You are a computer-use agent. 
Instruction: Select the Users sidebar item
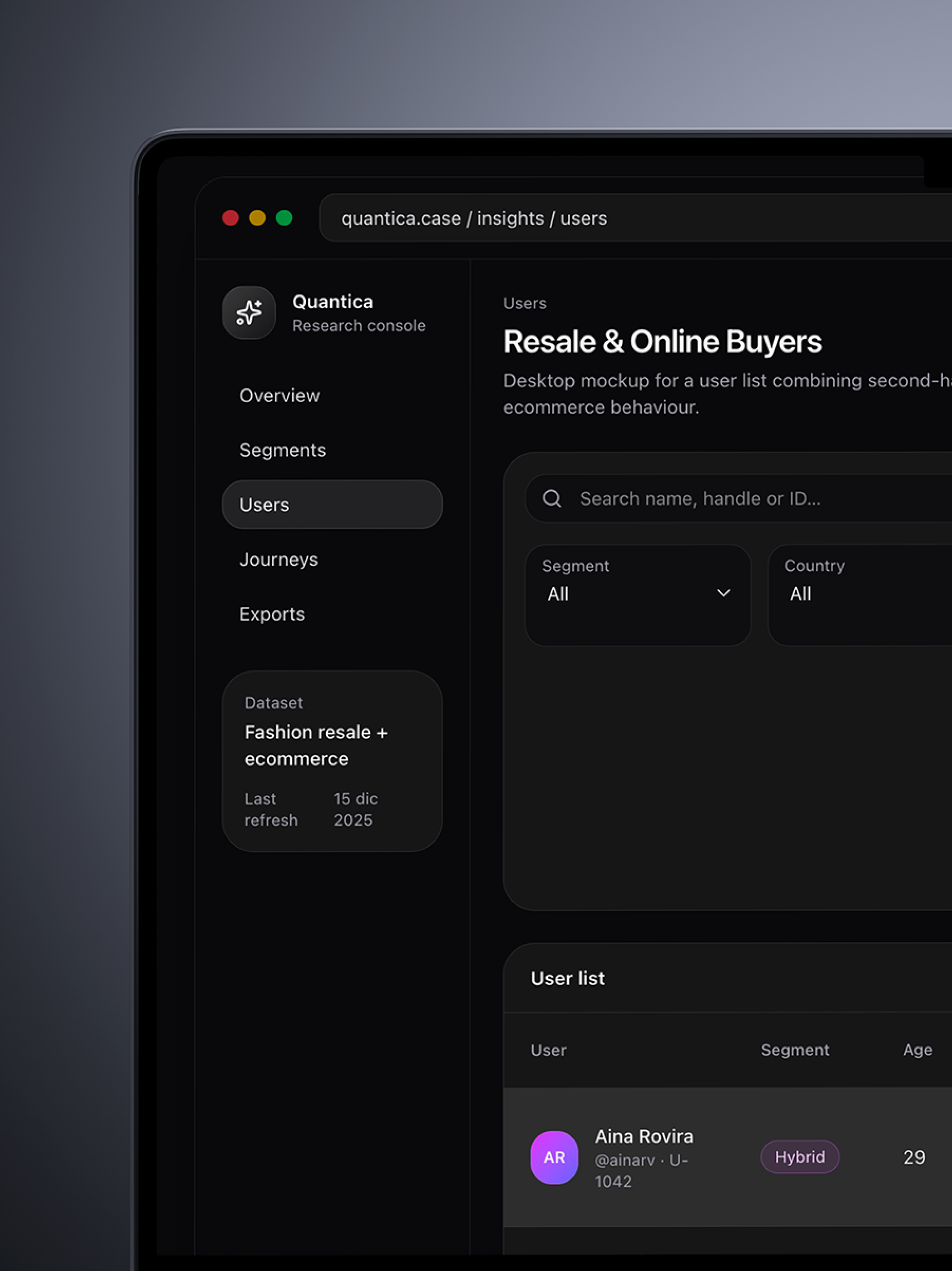[332, 504]
